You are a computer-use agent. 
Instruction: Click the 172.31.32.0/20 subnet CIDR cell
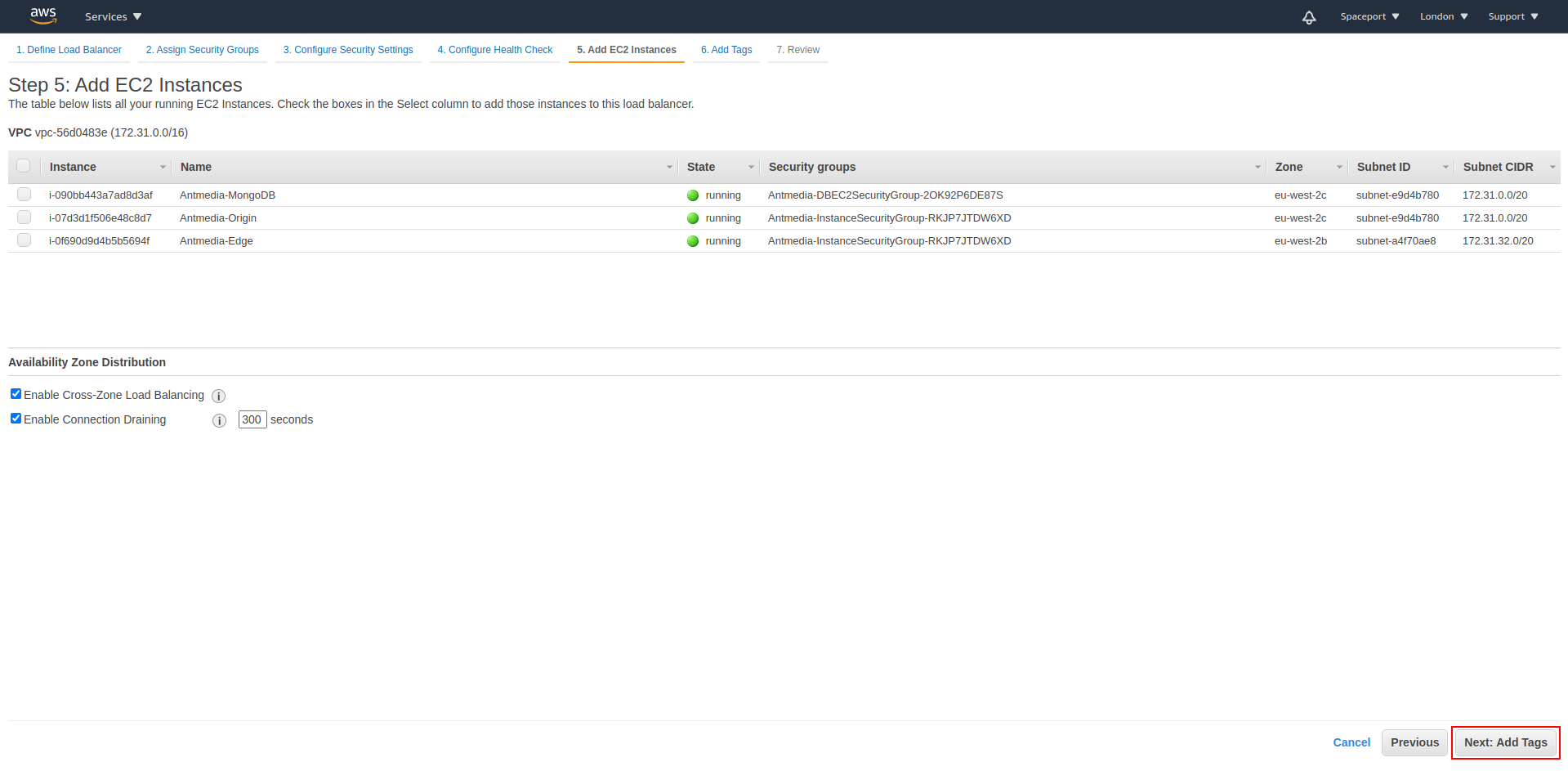(x=1498, y=241)
